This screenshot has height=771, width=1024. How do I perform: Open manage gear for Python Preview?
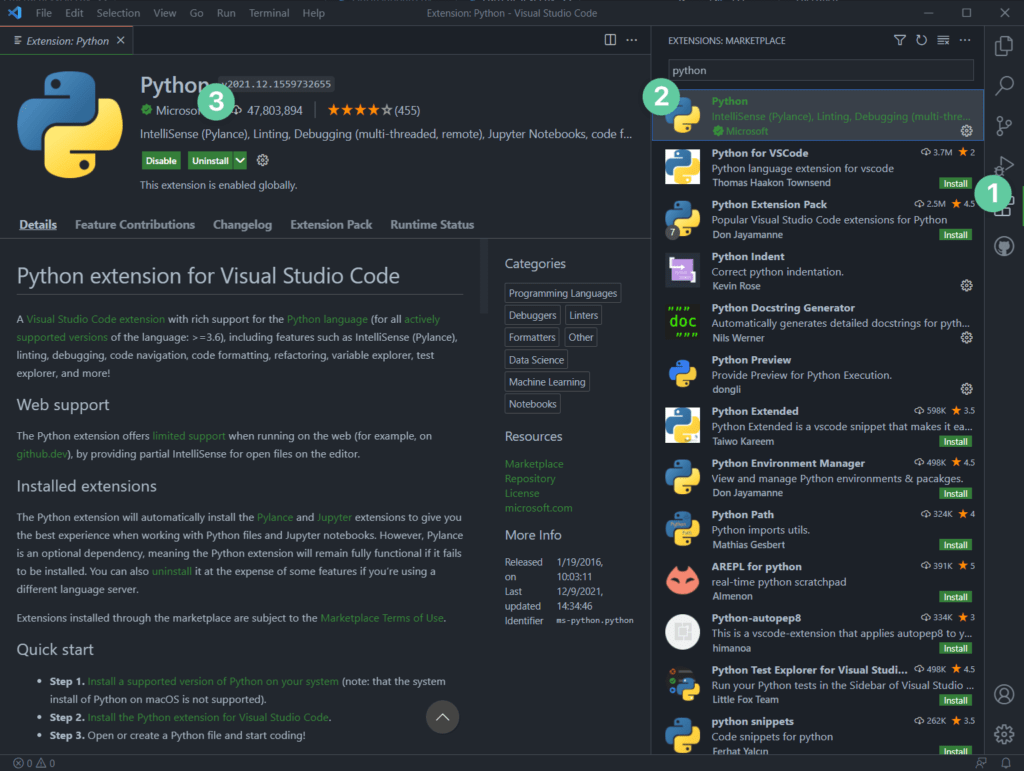pos(967,389)
